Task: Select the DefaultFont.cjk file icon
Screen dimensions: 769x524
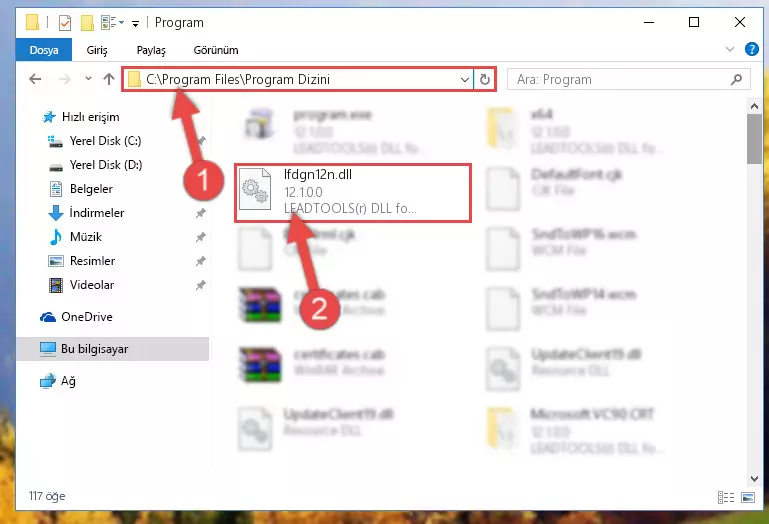Action: (502, 189)
